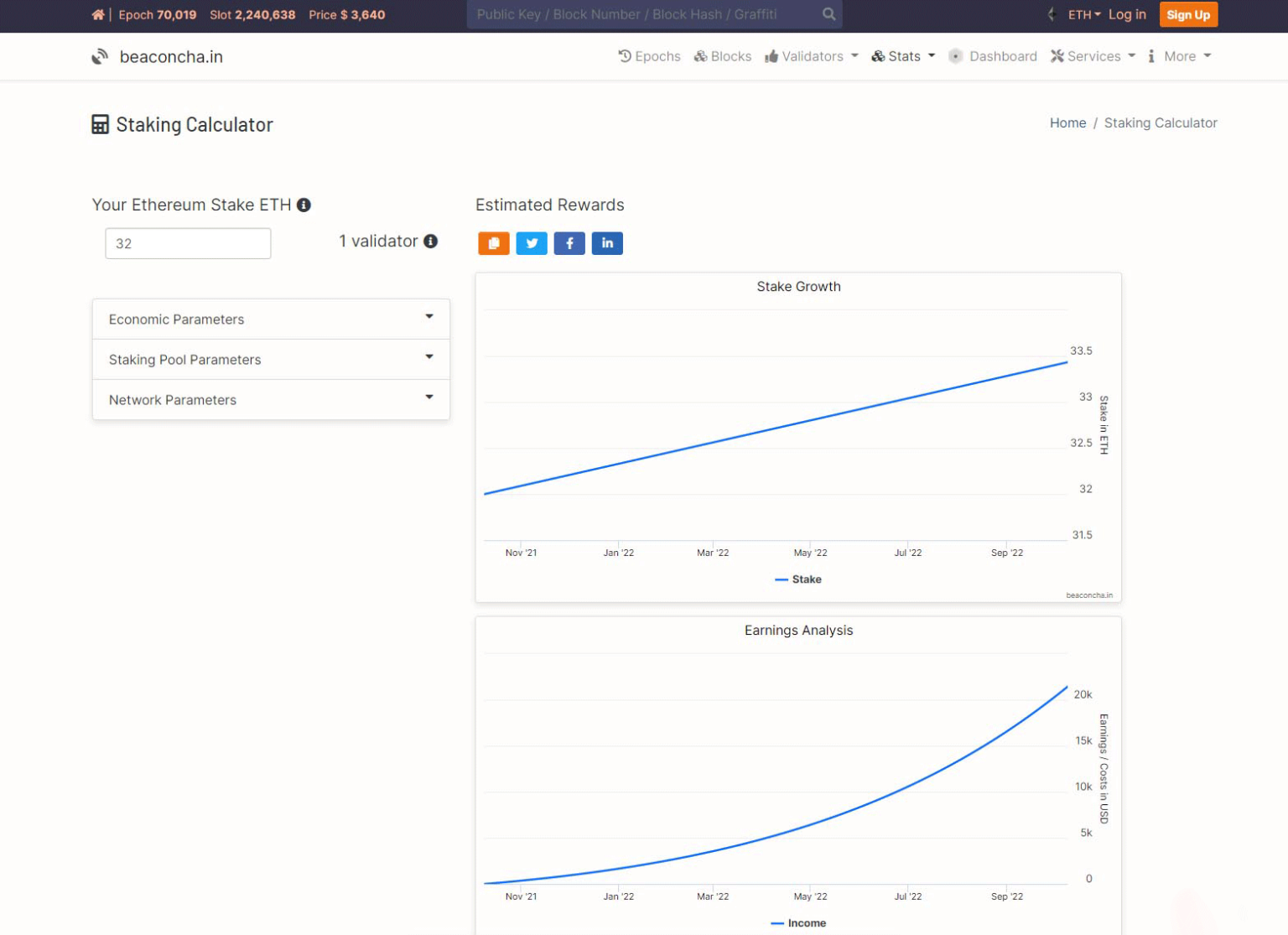Share rewards on Twitter

coord(532,243)
